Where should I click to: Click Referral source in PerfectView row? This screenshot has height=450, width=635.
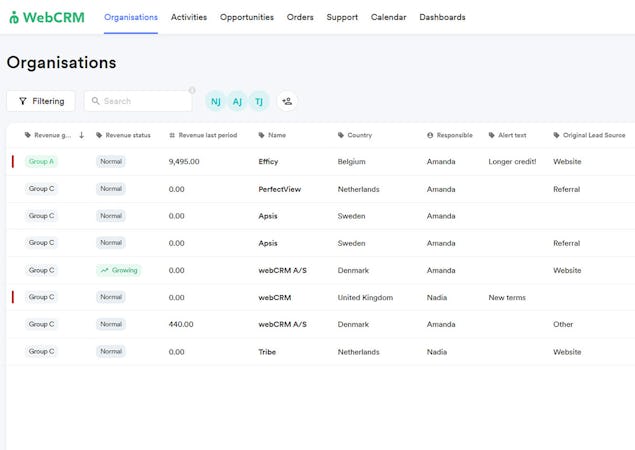point(567,189)
